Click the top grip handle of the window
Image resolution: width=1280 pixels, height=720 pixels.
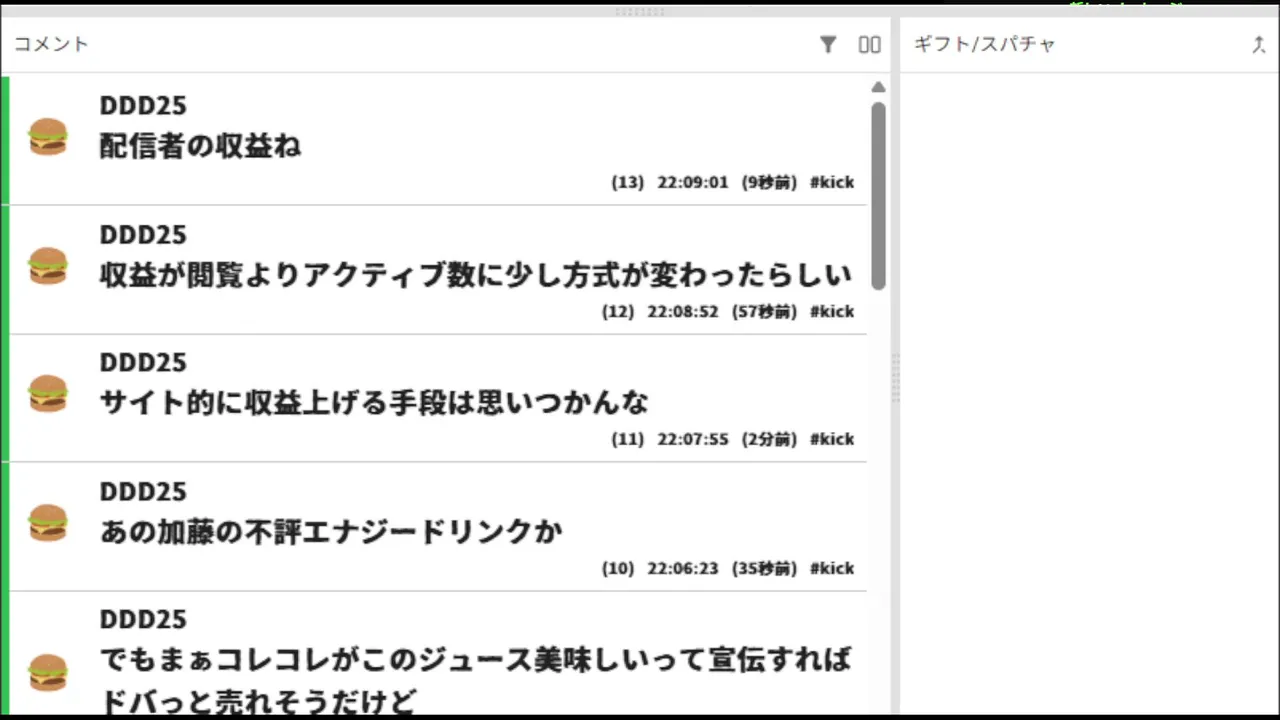pyautogui.click(x=640, y=11)
